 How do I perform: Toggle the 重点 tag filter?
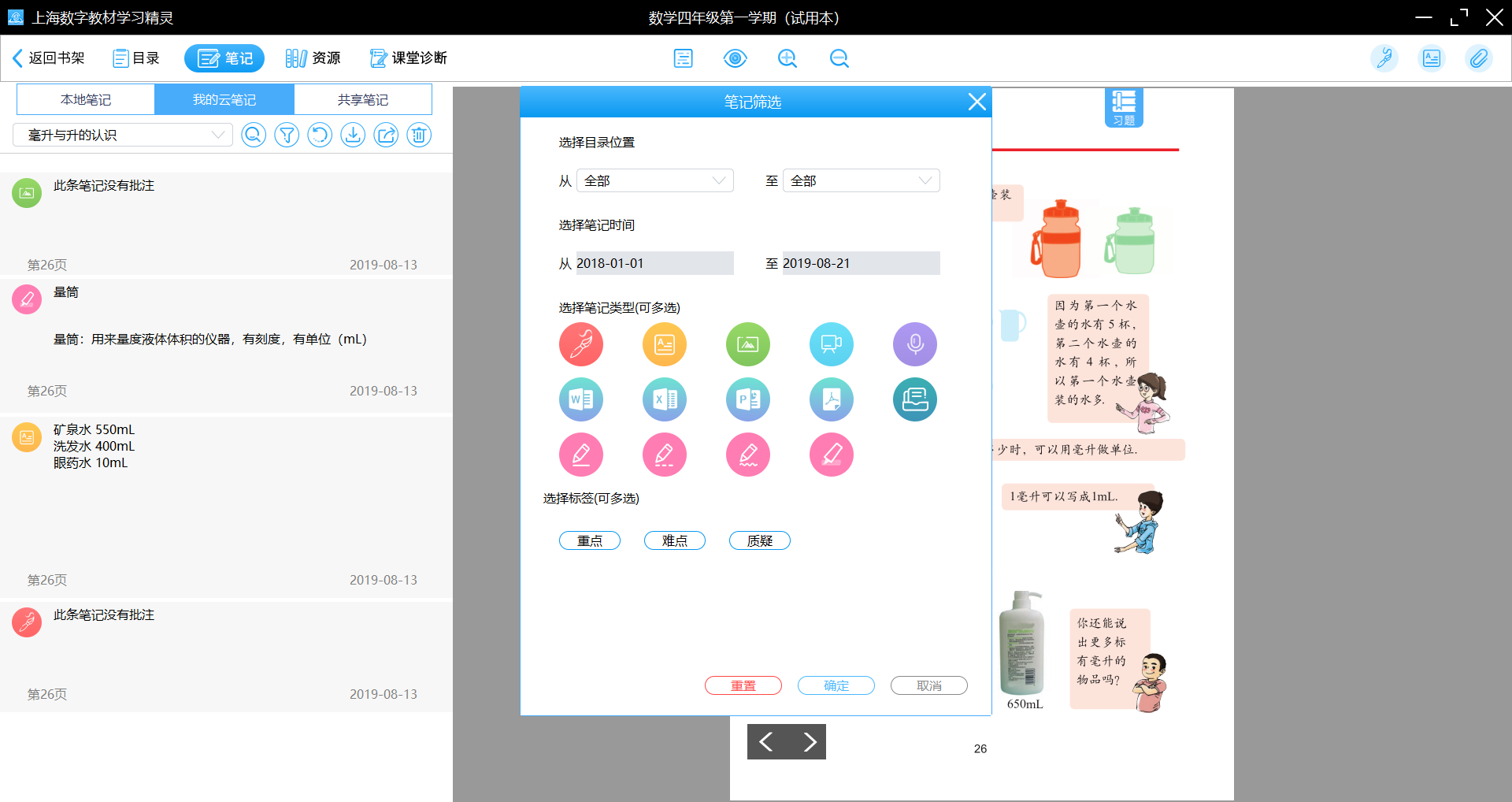[590, 540]
